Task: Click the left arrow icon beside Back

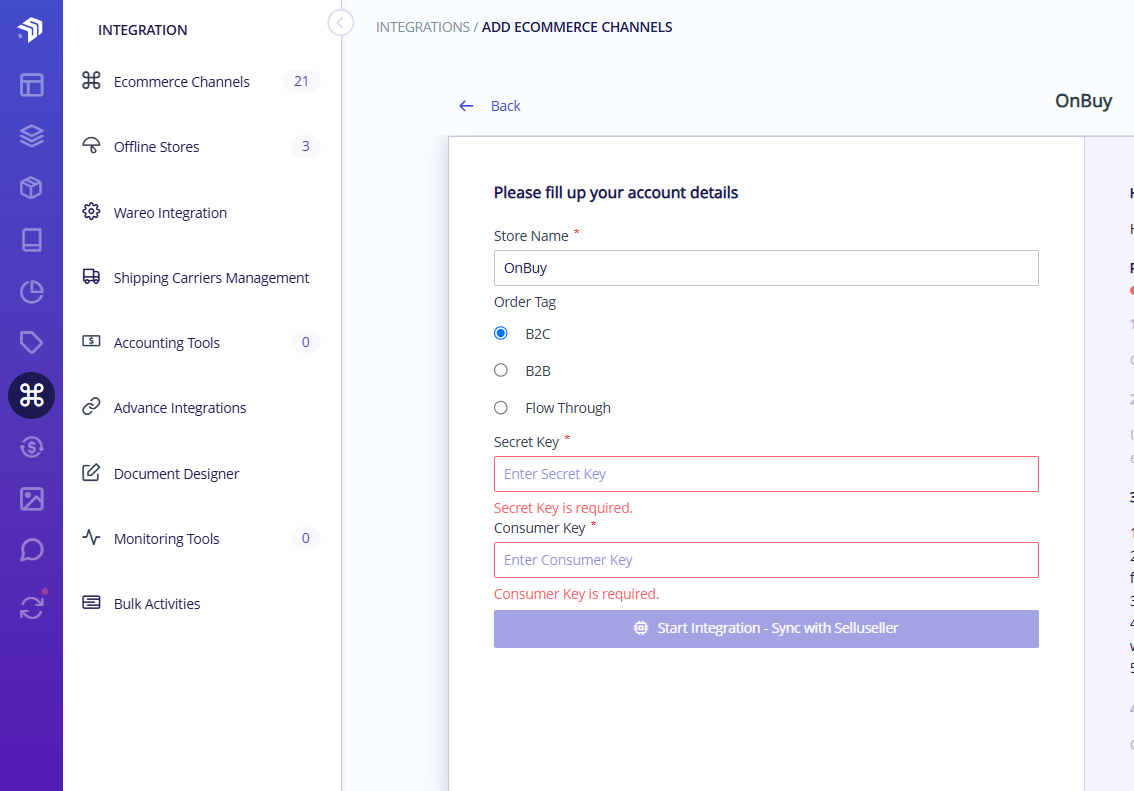Action: tap(466, 106)
